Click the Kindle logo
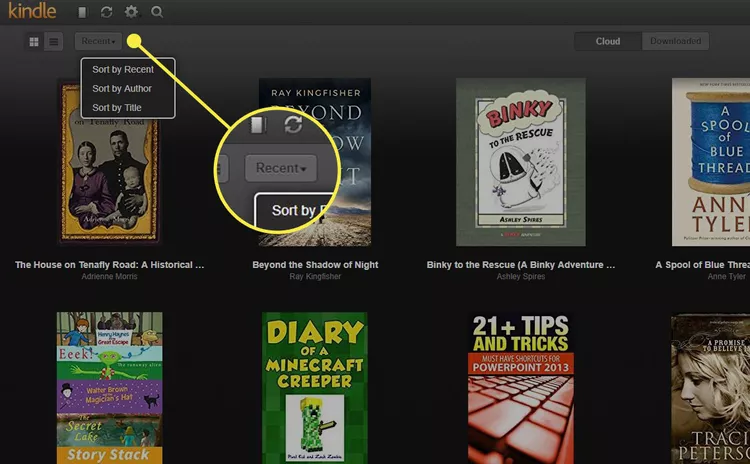The image size is (750, 464). [32, 11]
